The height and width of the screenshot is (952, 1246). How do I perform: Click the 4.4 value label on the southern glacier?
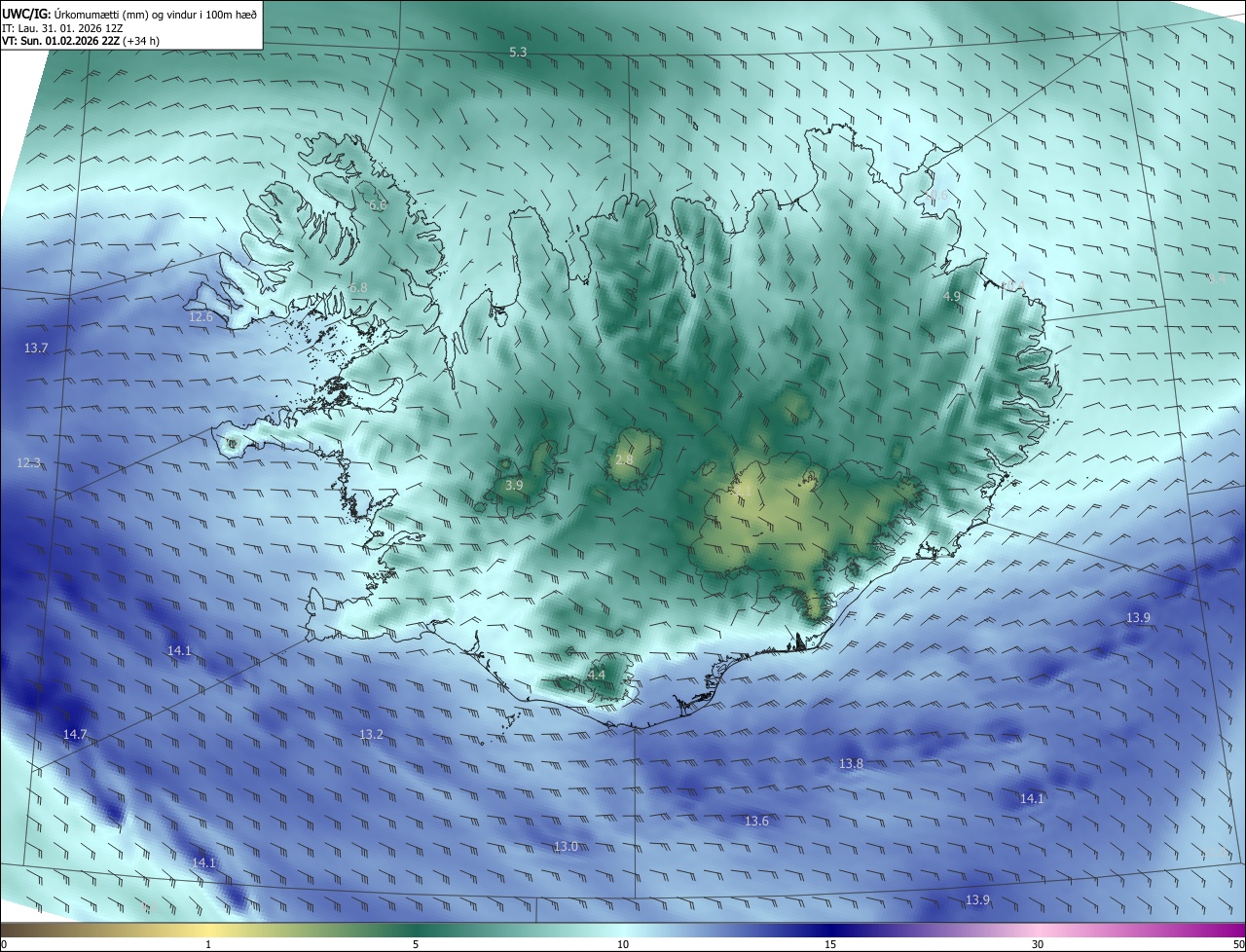point(596,675)
